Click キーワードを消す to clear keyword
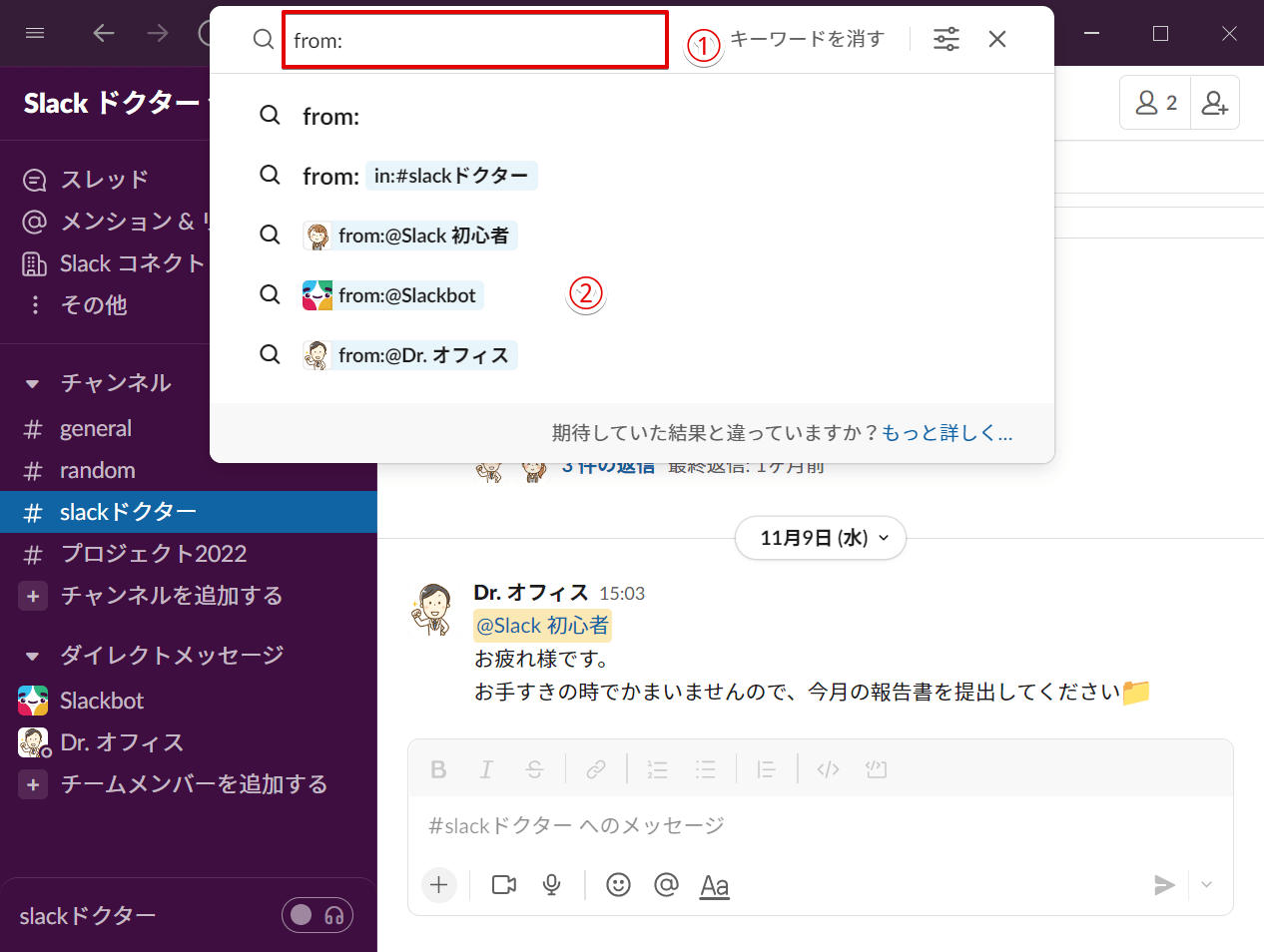The image size is (1264, 952). click(x=807, y=39)
